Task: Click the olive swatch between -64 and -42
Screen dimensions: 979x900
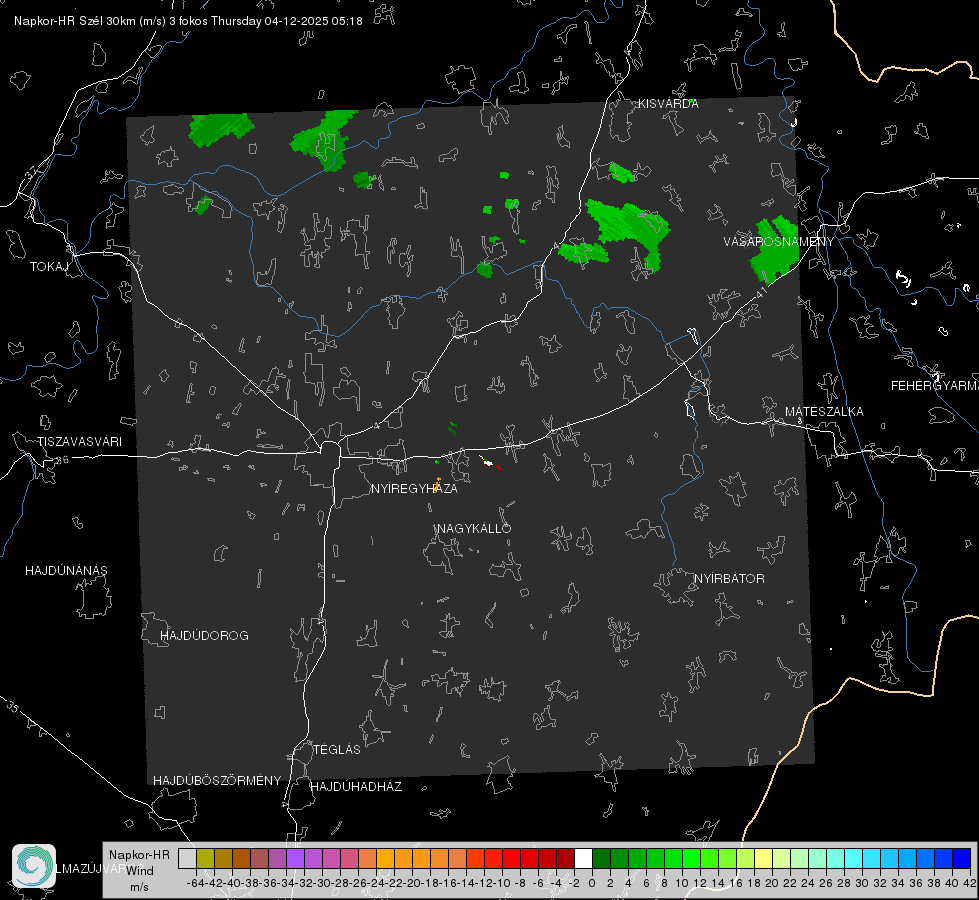Action: (x=205, y=858)
